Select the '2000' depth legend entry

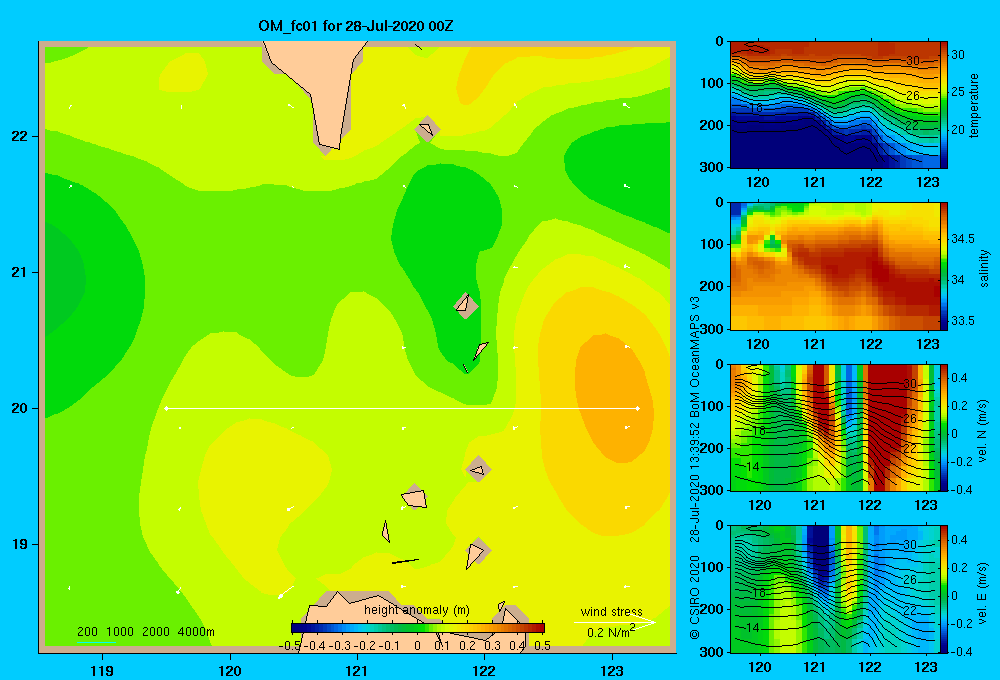(156, 632)
